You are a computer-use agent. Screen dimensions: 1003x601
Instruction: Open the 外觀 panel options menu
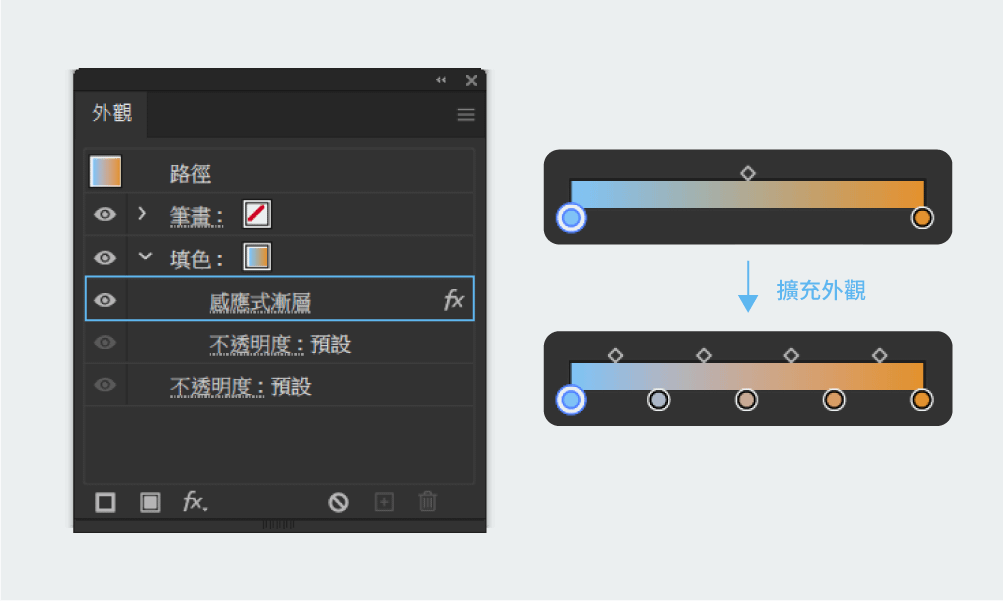point(466,115)
